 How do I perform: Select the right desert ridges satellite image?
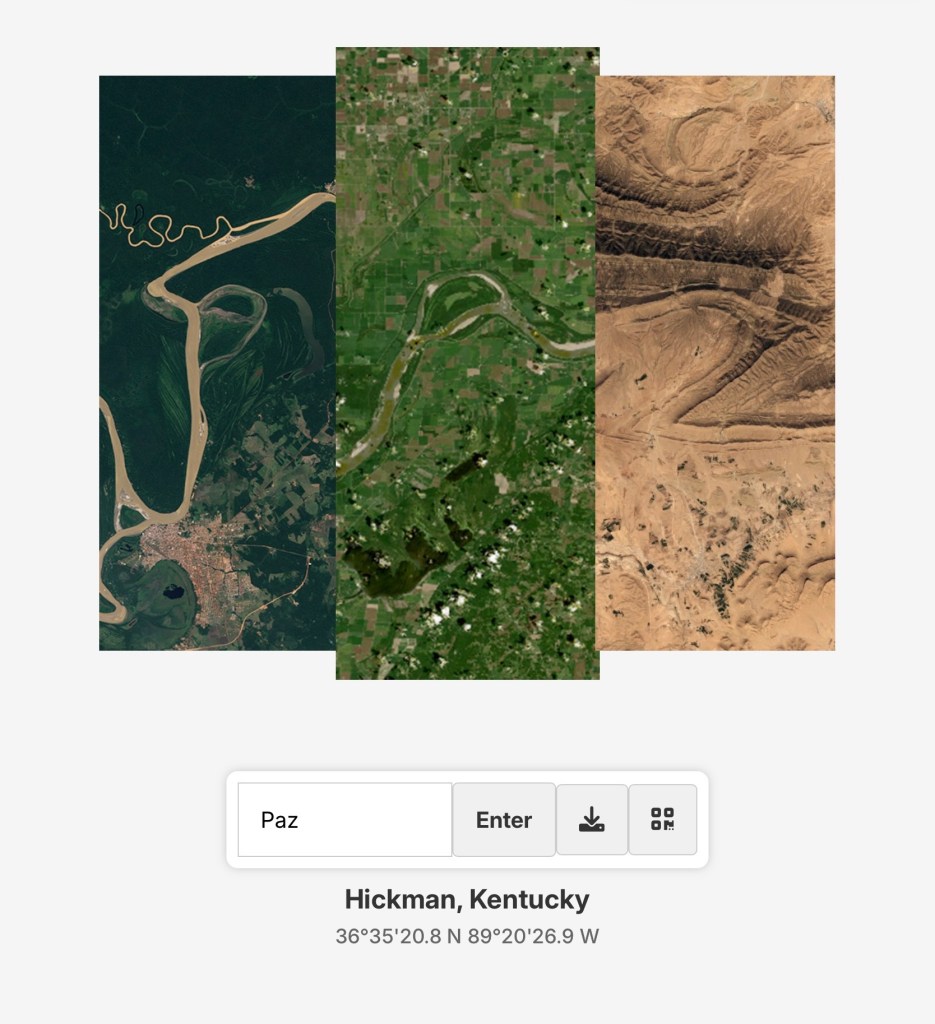point(717,363)
